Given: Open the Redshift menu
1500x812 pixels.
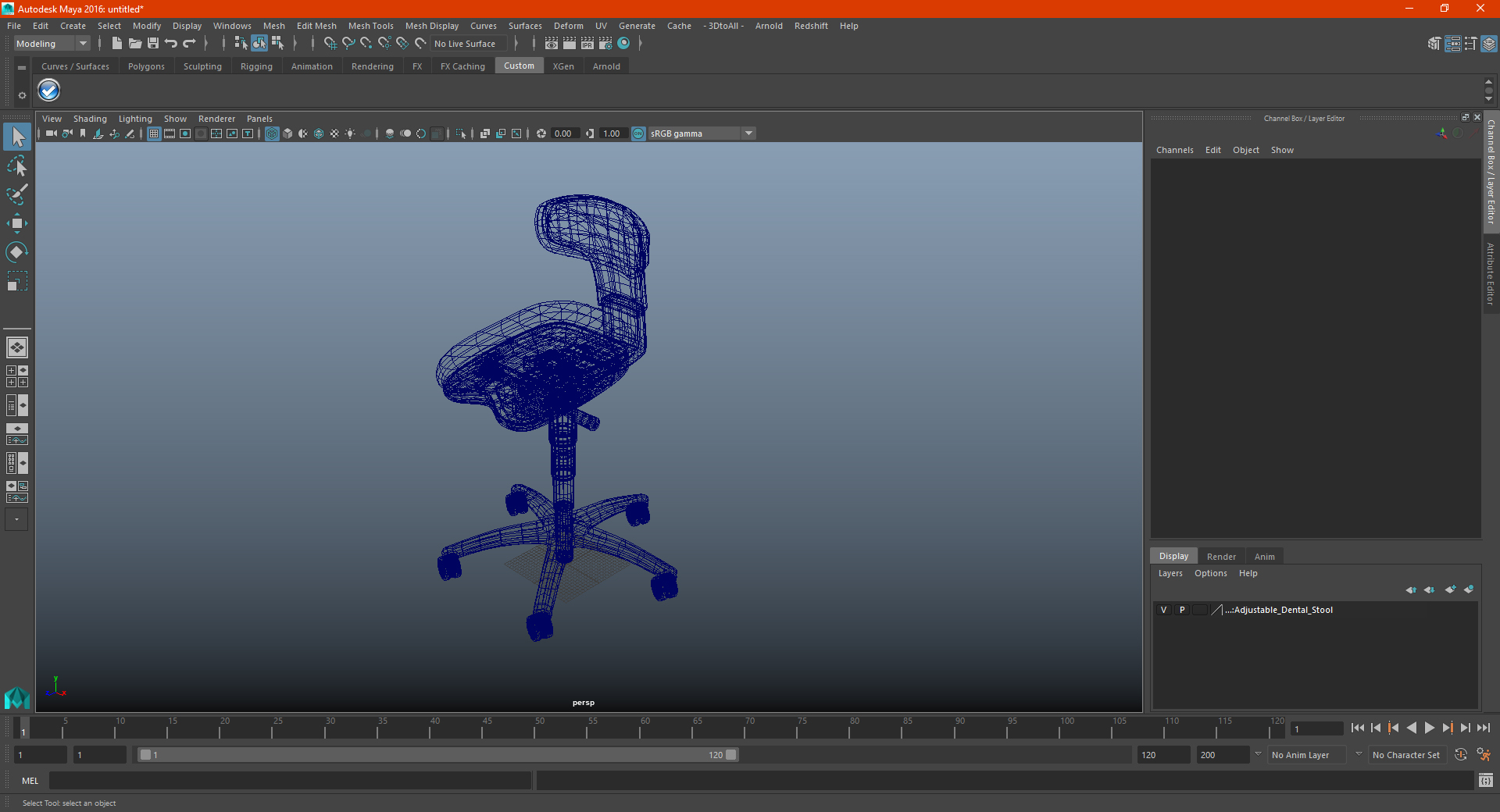Looking at the screenshot, I should [811, 26].
